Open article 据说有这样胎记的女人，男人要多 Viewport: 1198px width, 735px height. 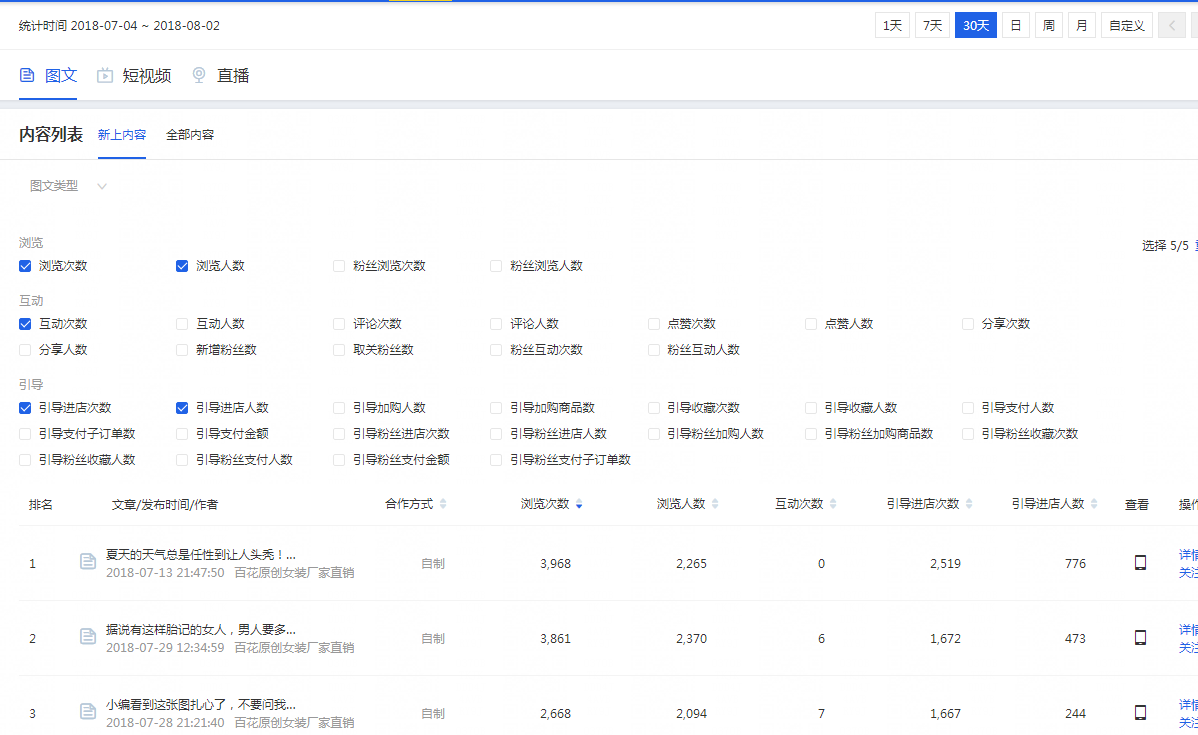pos(200,630)
